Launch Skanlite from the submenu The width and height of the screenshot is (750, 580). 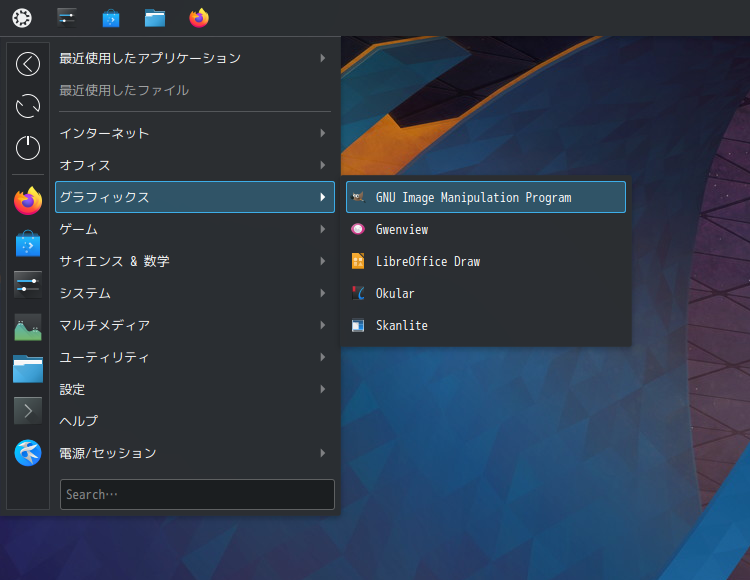click(485, 325)
